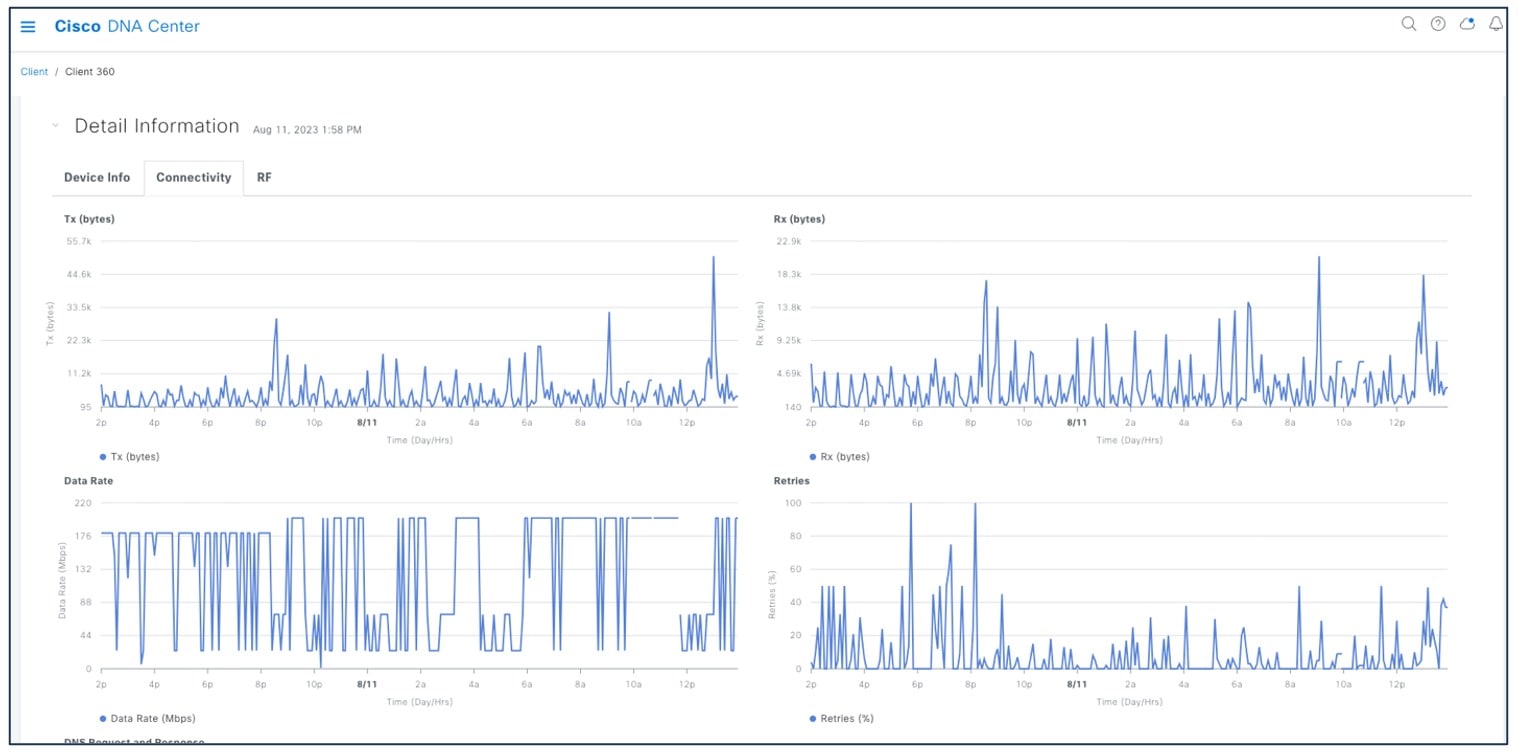Click the Rx (bytes) chart title
The height and width of the screenshot is (754, 1518).
tap(800, 219)
